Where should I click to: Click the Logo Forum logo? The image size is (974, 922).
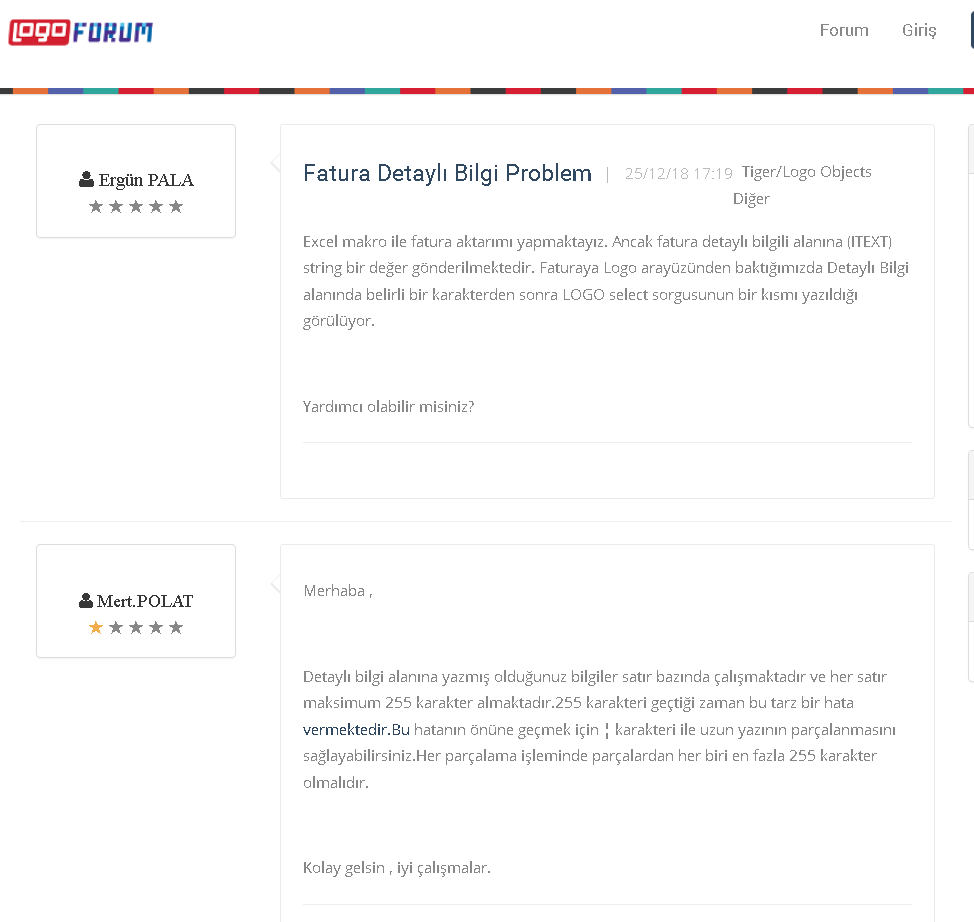pyautogui.click(x=81, y=32)
